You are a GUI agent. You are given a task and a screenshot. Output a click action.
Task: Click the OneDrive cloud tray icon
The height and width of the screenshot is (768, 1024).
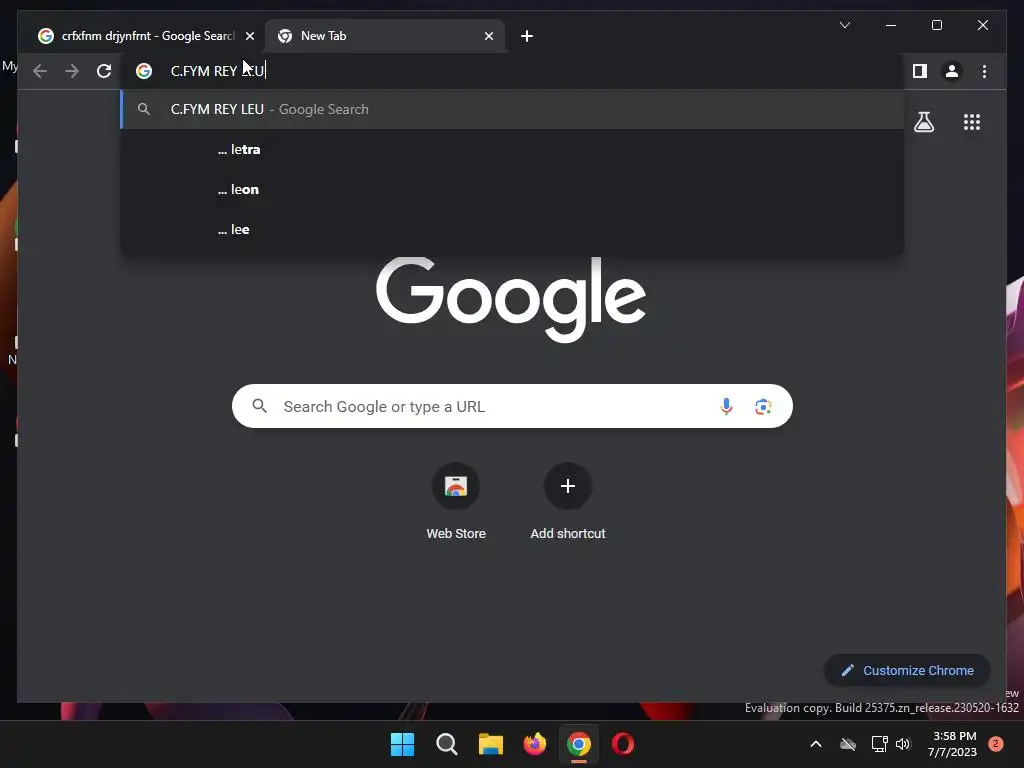(x=848, y=744)
